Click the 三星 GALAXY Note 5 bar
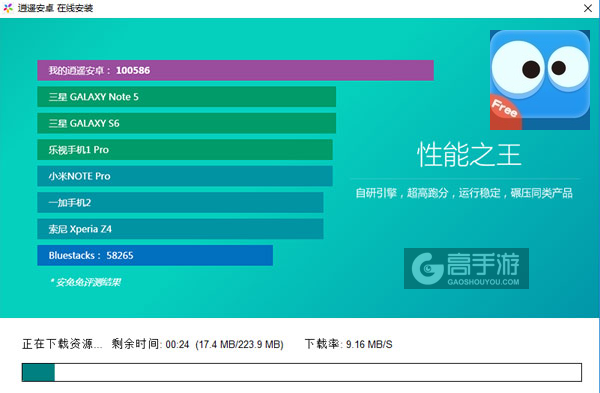 (187, 97)
